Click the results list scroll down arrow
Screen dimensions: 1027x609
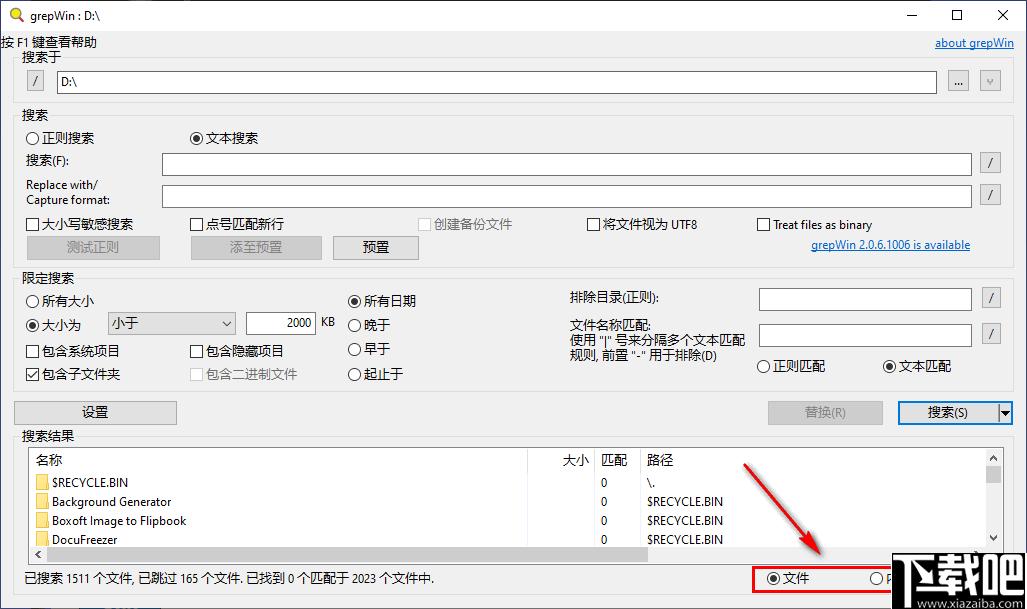tap(993, 538)
